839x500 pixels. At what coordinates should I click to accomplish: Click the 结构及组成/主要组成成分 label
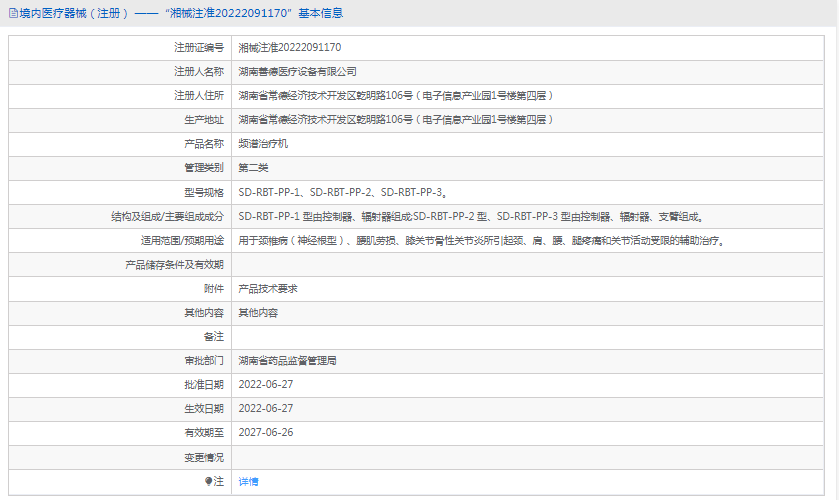[x=167, y=217]
